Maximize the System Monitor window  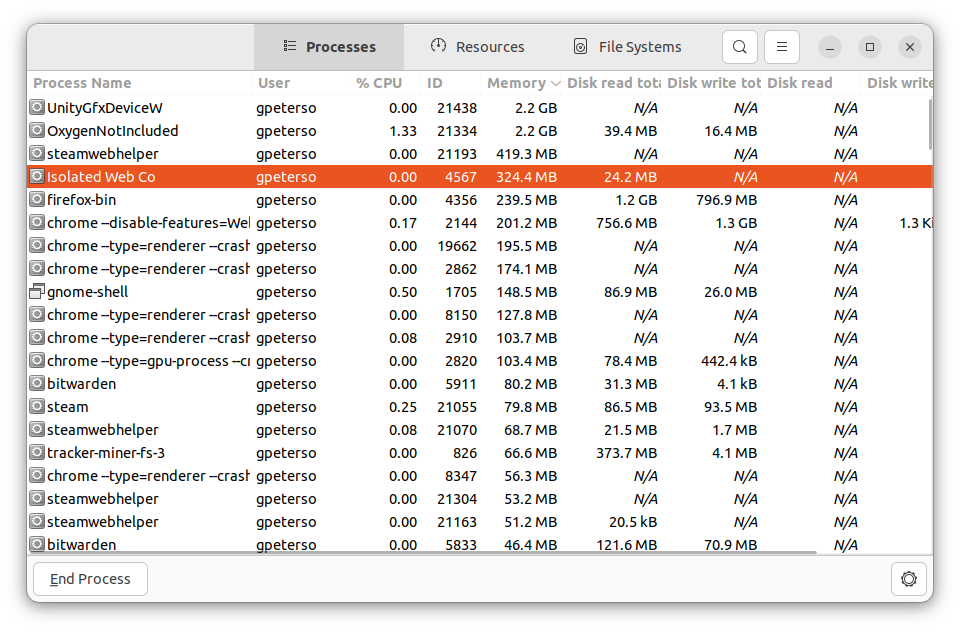[x=870, y=47]
